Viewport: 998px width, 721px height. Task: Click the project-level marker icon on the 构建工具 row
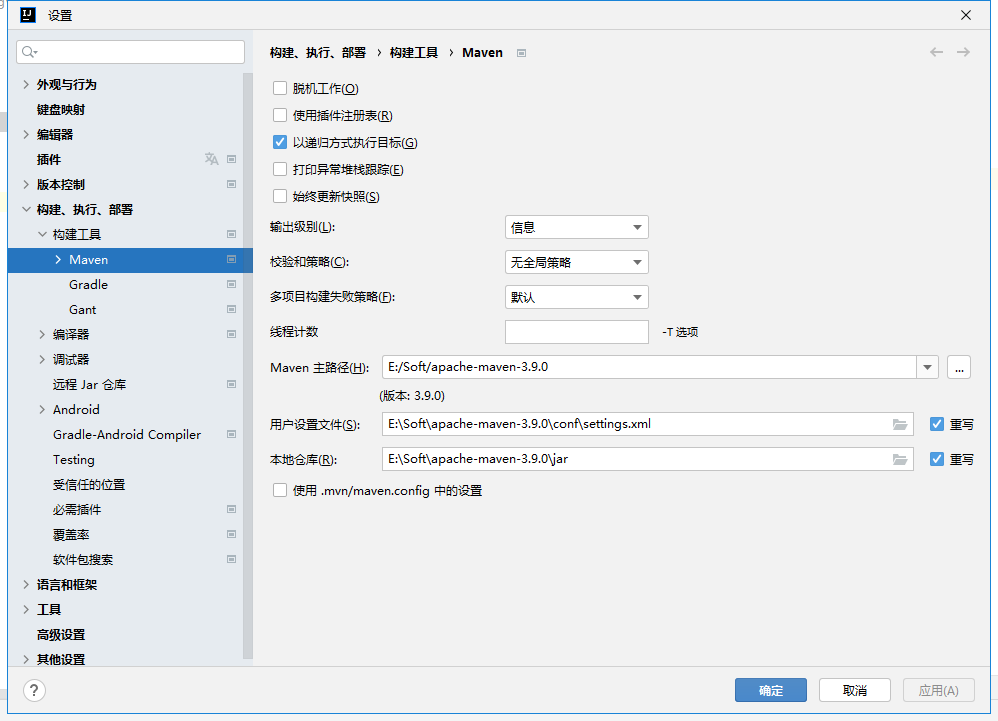[232, 234]
